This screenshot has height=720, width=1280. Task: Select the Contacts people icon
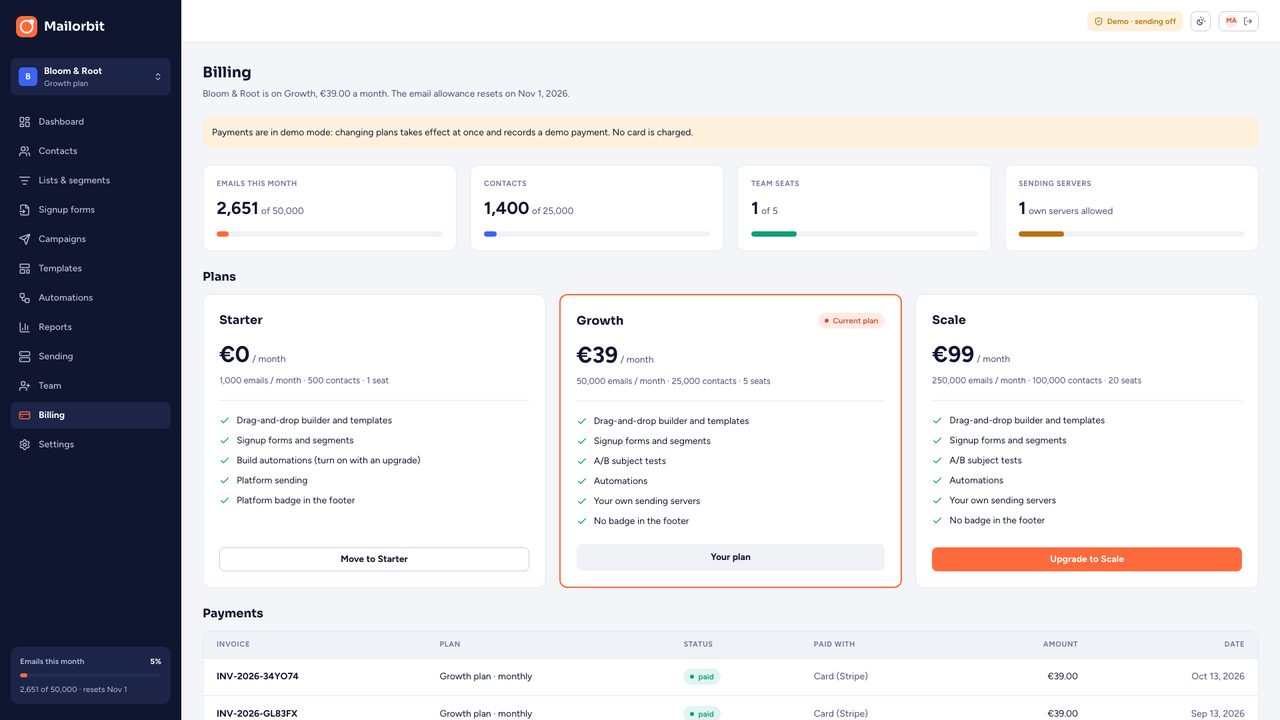tap(25, 151)
